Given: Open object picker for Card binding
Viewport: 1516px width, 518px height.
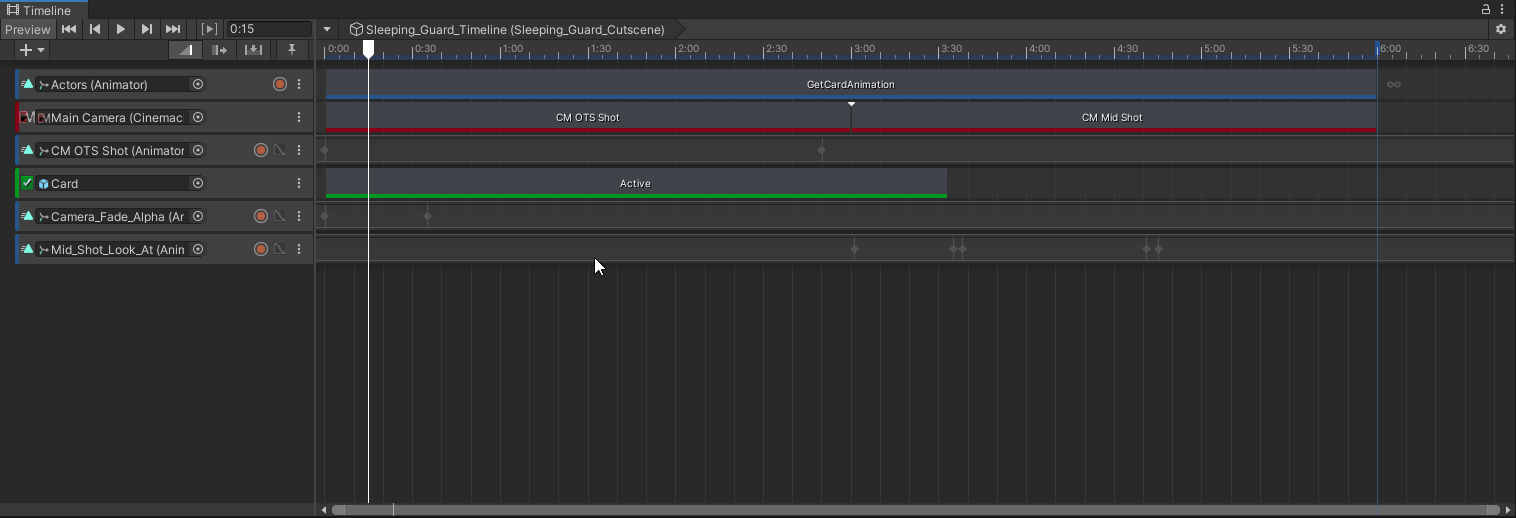Looking at the screenshot, I should (198, 183).
